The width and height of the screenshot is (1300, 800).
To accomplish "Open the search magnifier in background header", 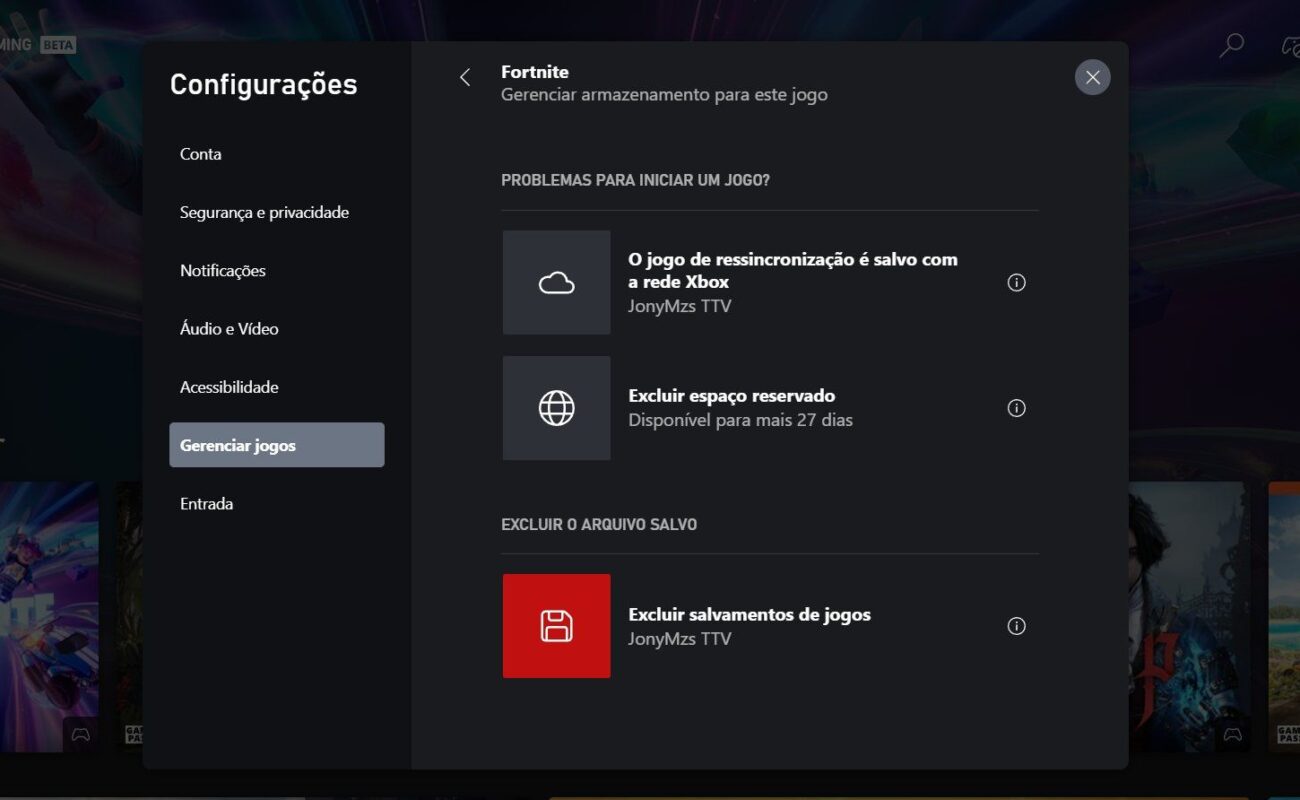I will (x=1232, y=45).
